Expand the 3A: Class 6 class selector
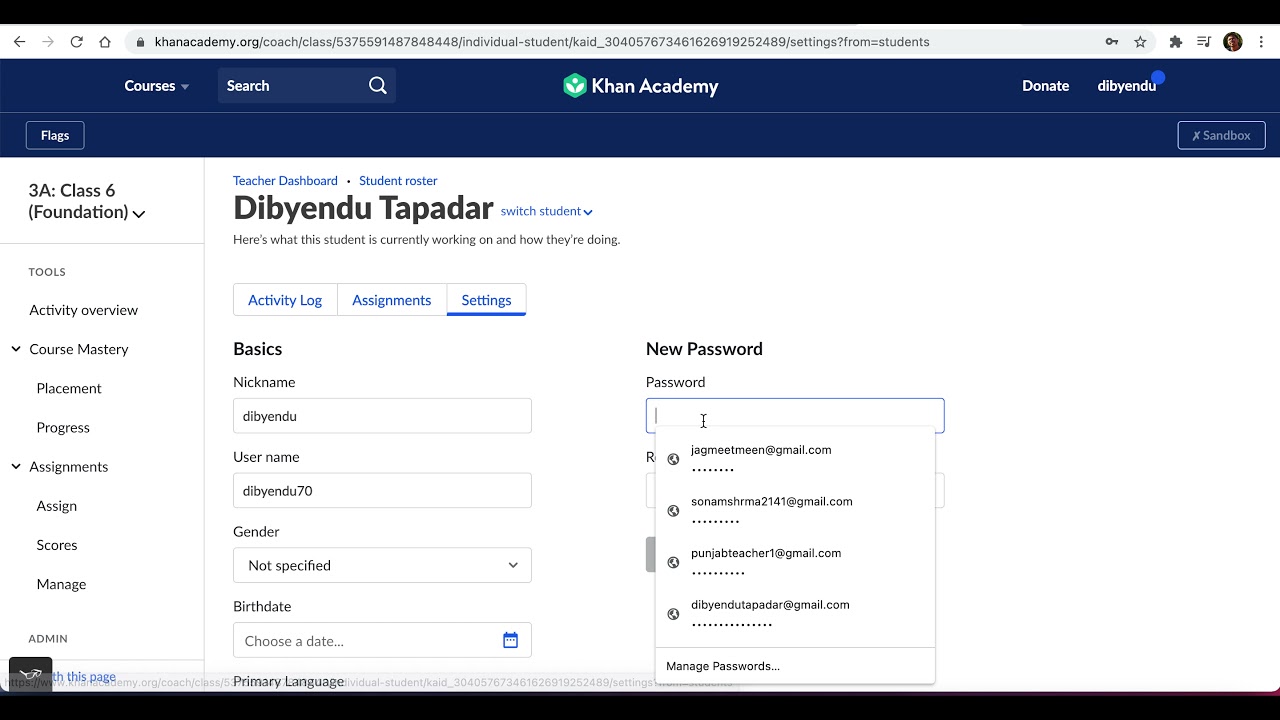 coord(87,201)
